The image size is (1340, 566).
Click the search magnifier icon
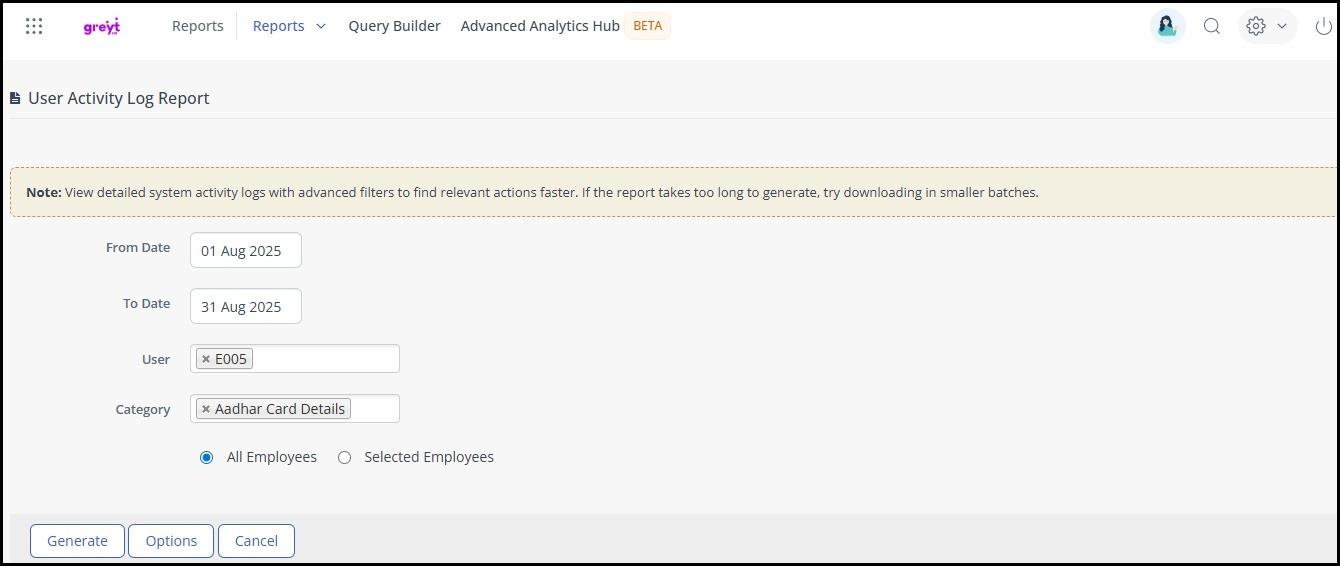[1212, 26]
